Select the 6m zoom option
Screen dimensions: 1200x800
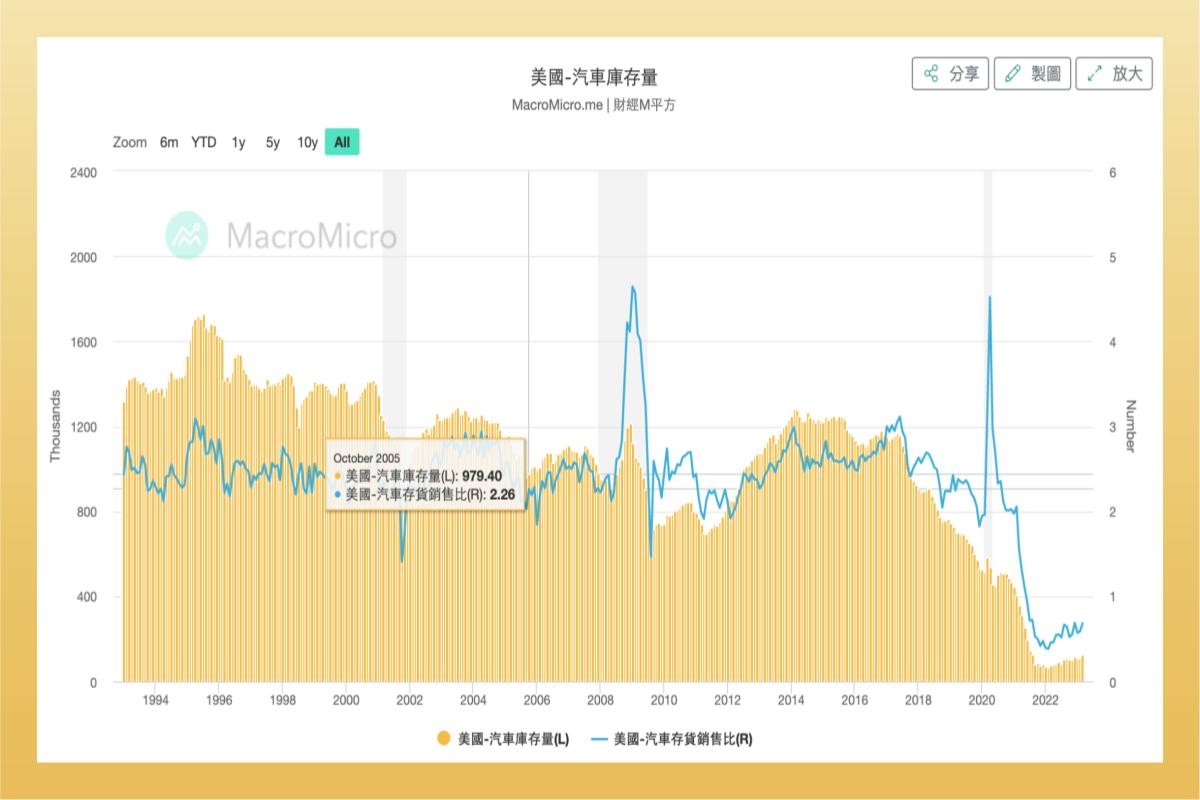pos(169,143)
